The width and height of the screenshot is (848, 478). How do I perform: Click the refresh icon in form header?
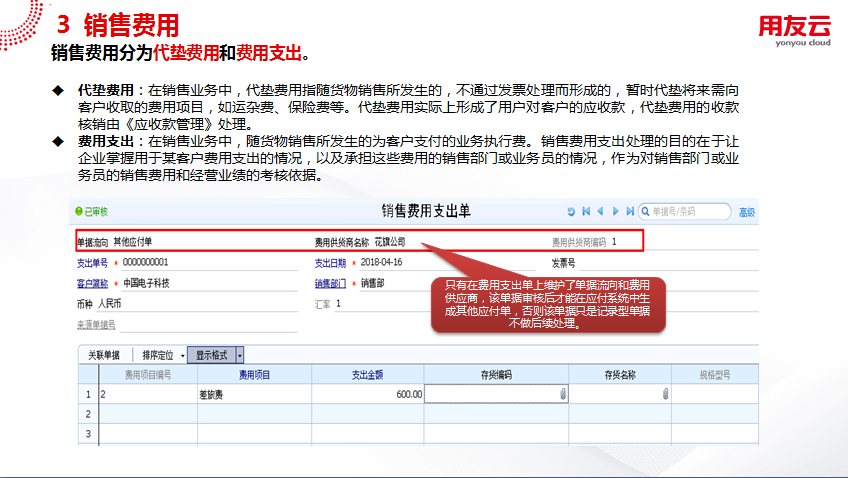[x=571, y=212]
